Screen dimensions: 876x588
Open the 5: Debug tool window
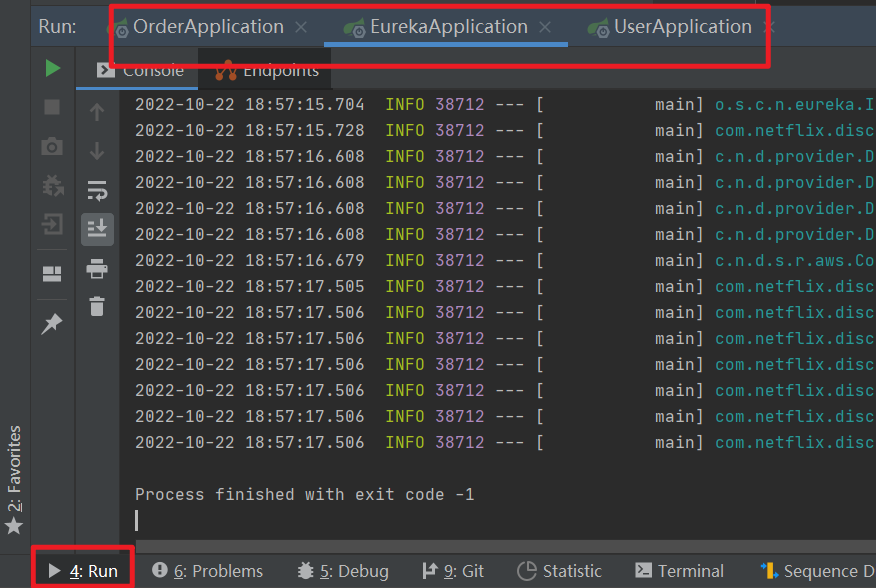tap(343, 571)
